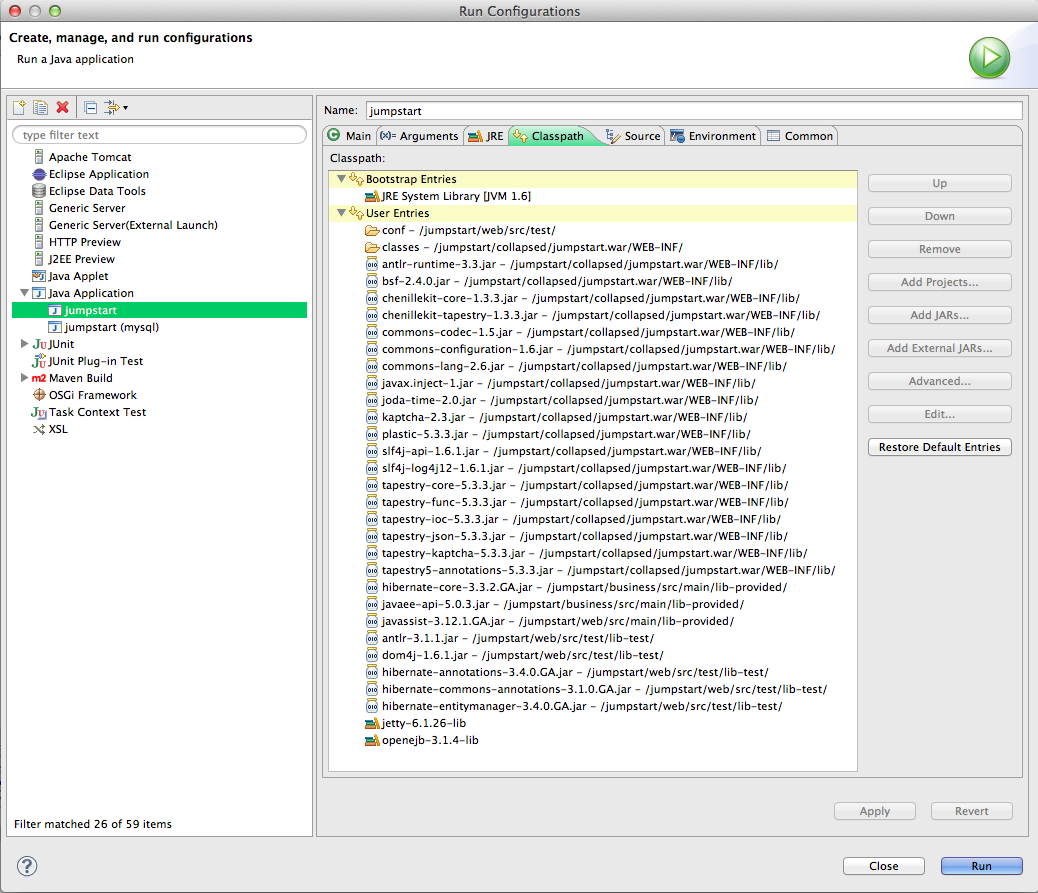This screenshot has height=893, width=1038.
Task: Click the Add External JARs button
Action: coord(939,348)
